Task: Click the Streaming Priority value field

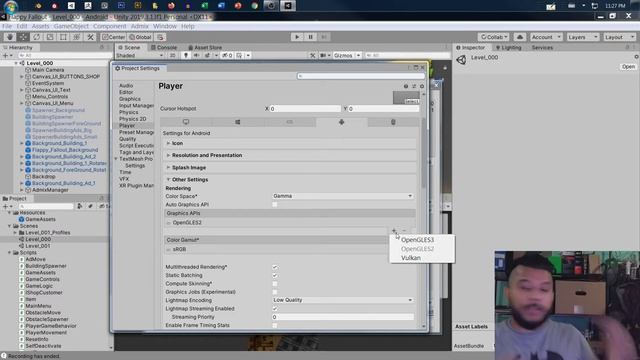Action: (342, 317)
